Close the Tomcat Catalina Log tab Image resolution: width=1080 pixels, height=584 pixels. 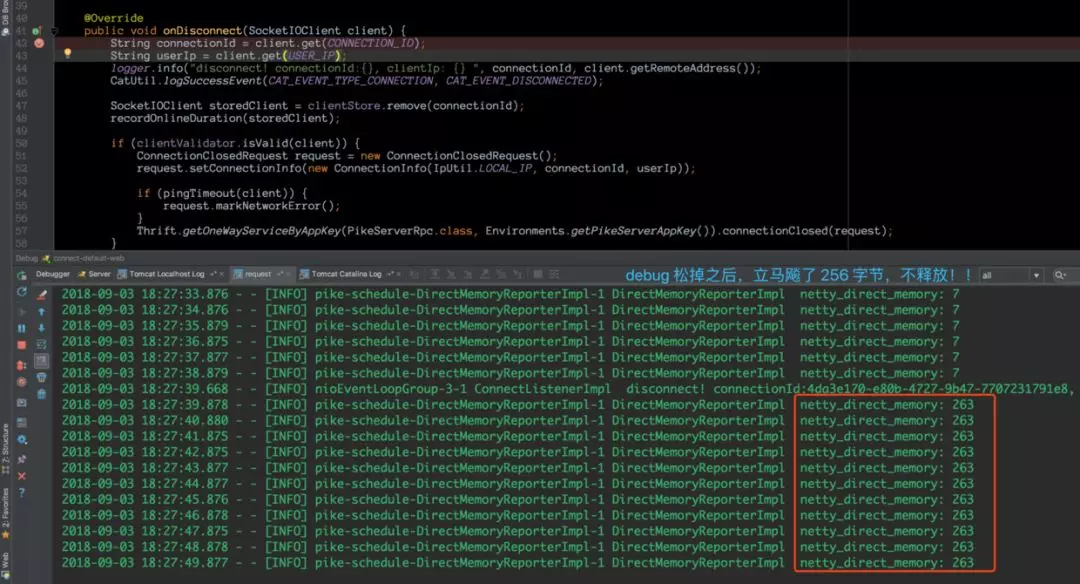(398, 274)
